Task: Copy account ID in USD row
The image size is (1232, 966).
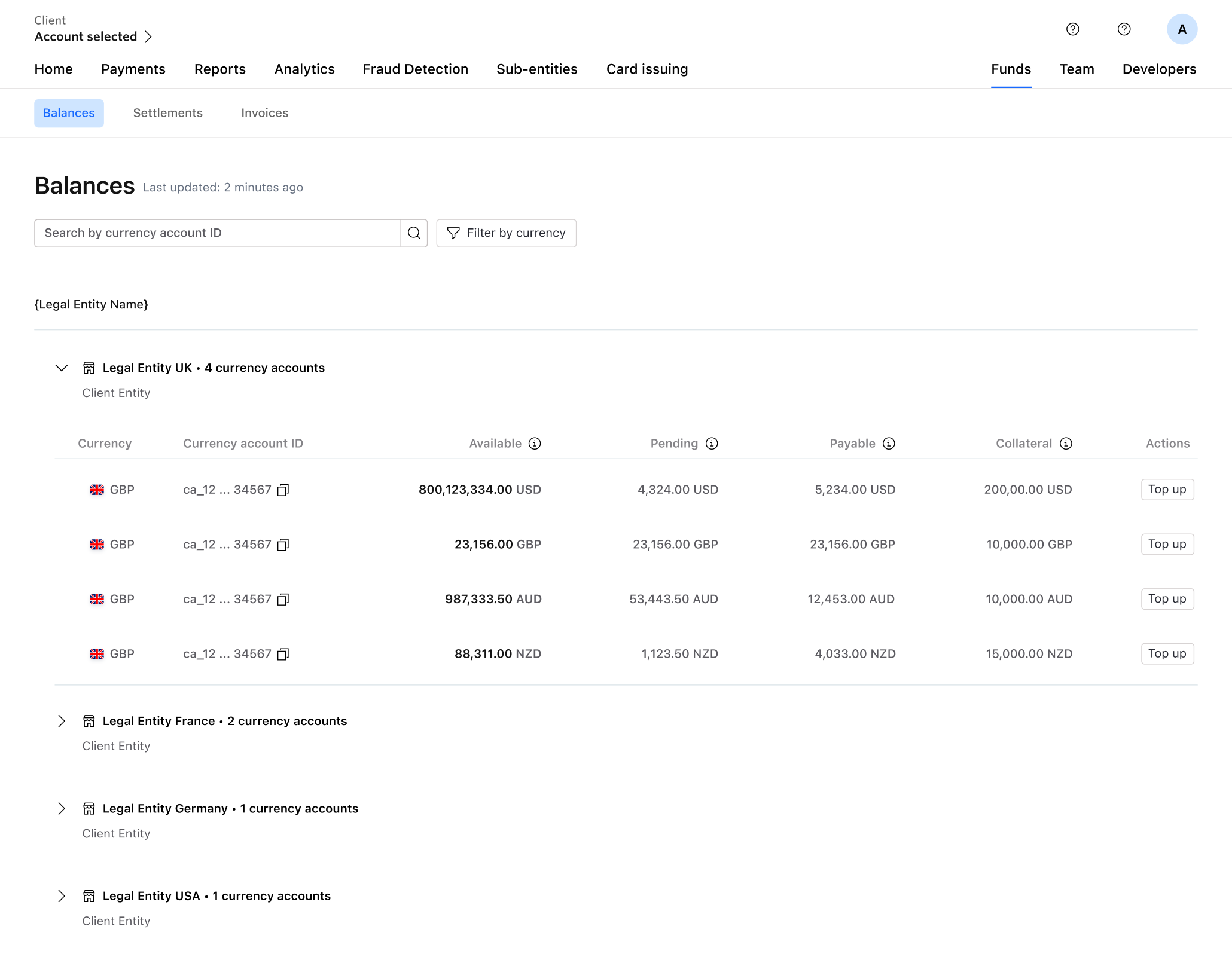Action: pyautogui.click(x=283, y=490)
